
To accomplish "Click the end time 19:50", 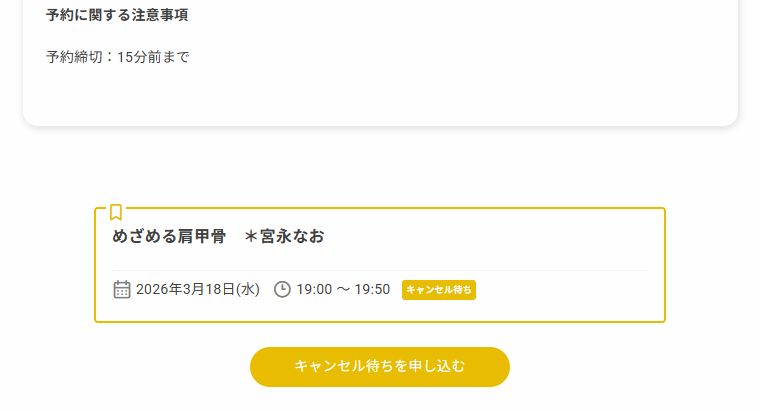I will pos(372,290).
